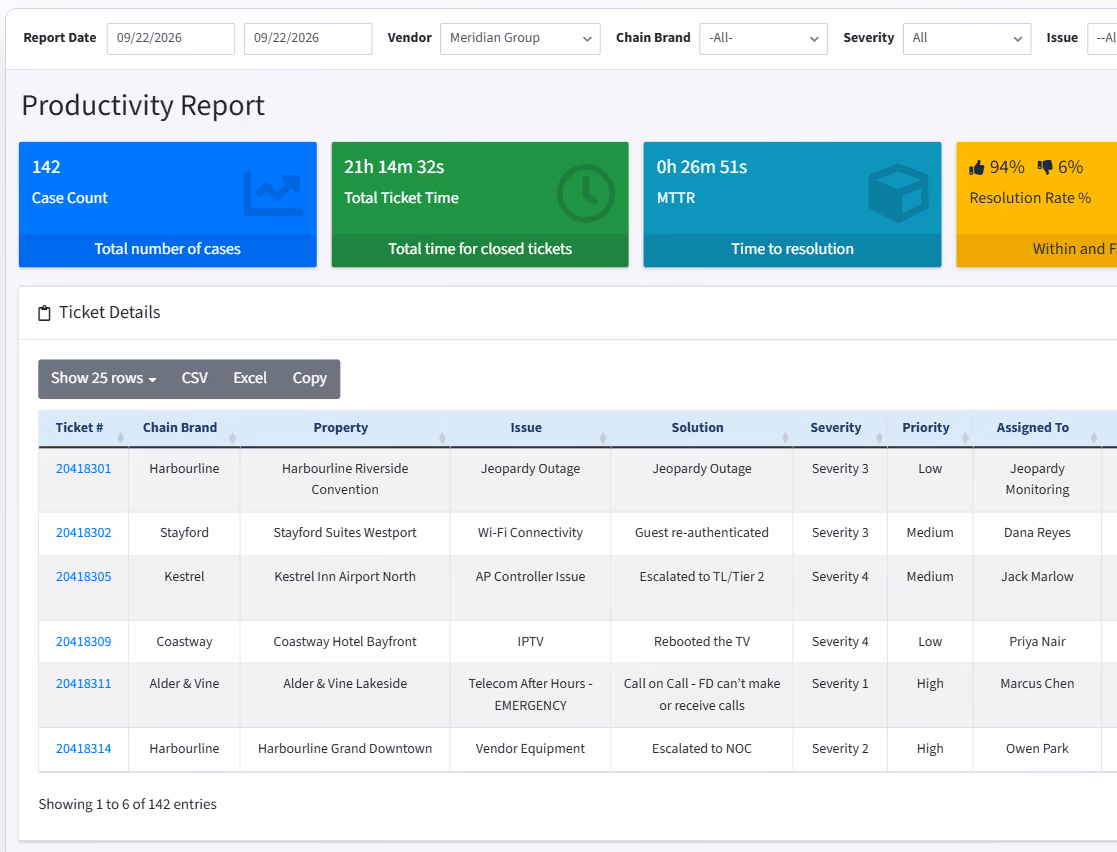Click the Severity 2 cell

coord(840,749)
